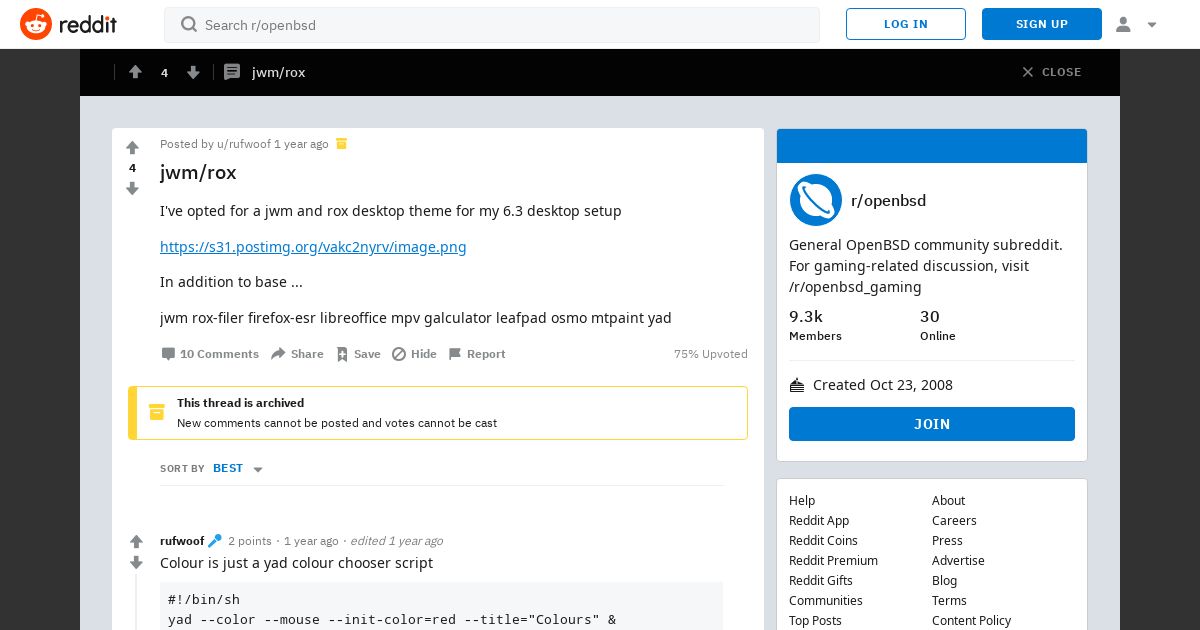The image size is (1200, 630).
Task: Downvote rufwoof's comment
Action: coord(136,563)
